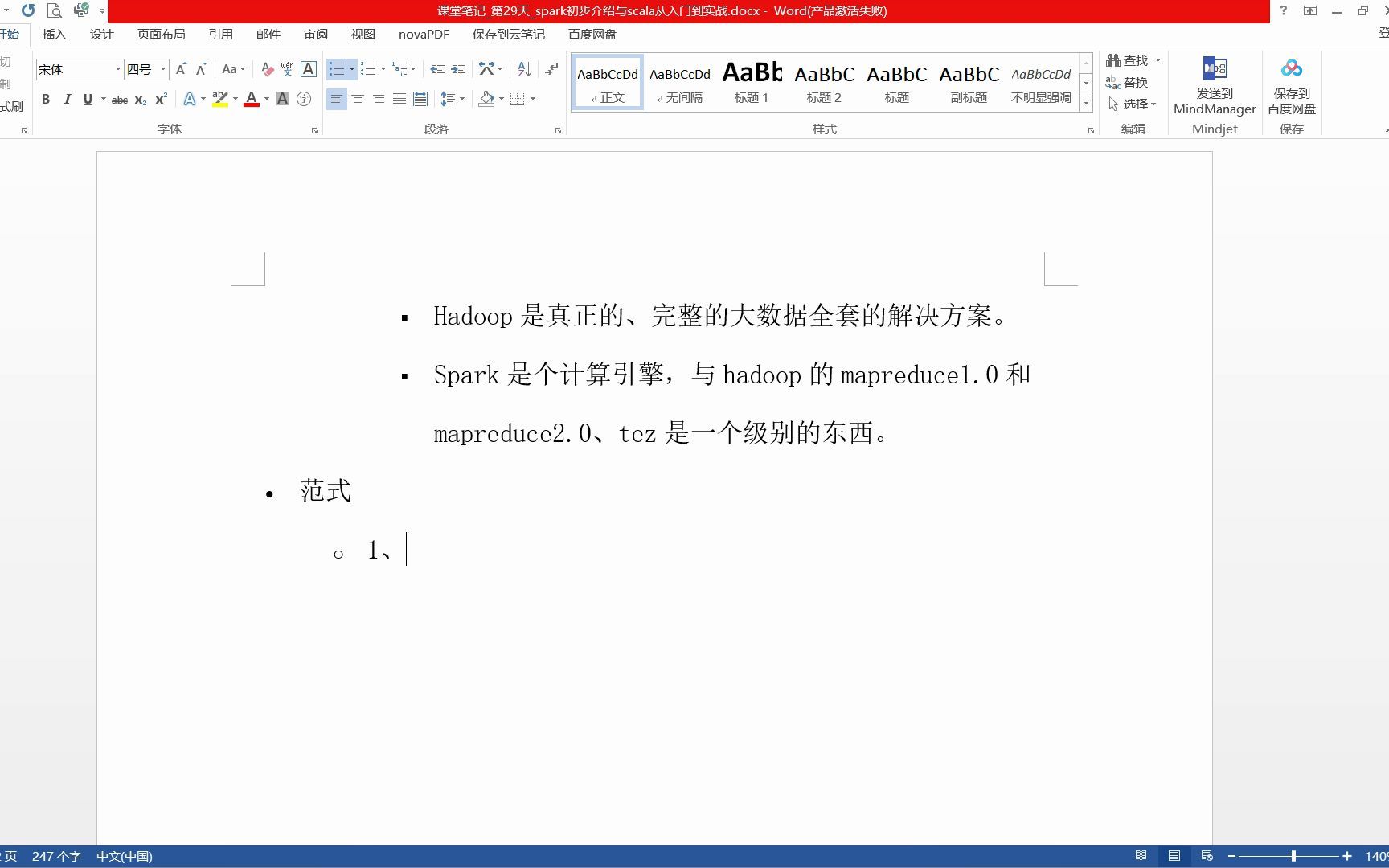Screen dimensions: 1389x868
Task: Decrease paragraph indent
Action: (x=437, y=69)
